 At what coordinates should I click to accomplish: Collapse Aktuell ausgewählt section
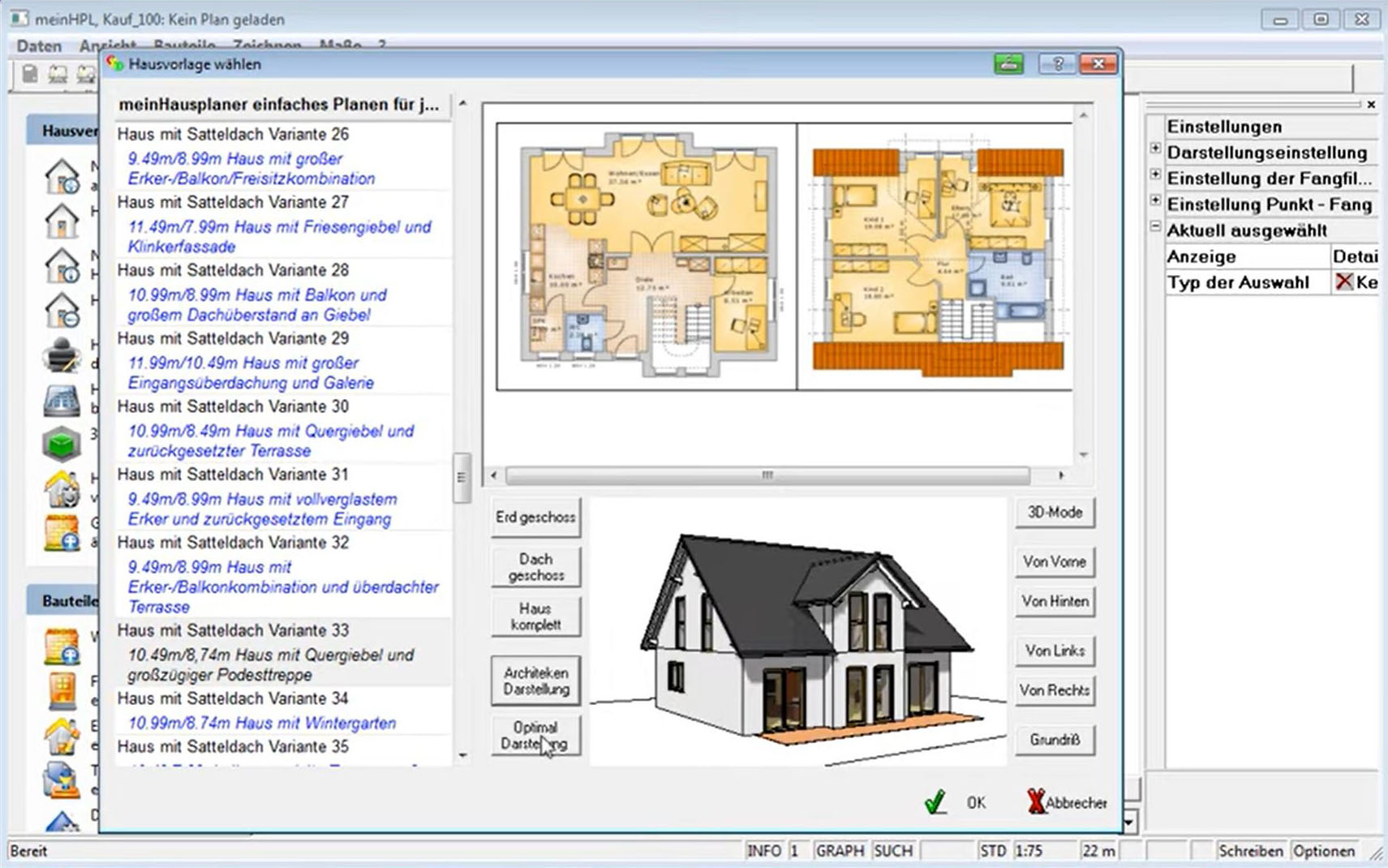[x=1155, y=228]
